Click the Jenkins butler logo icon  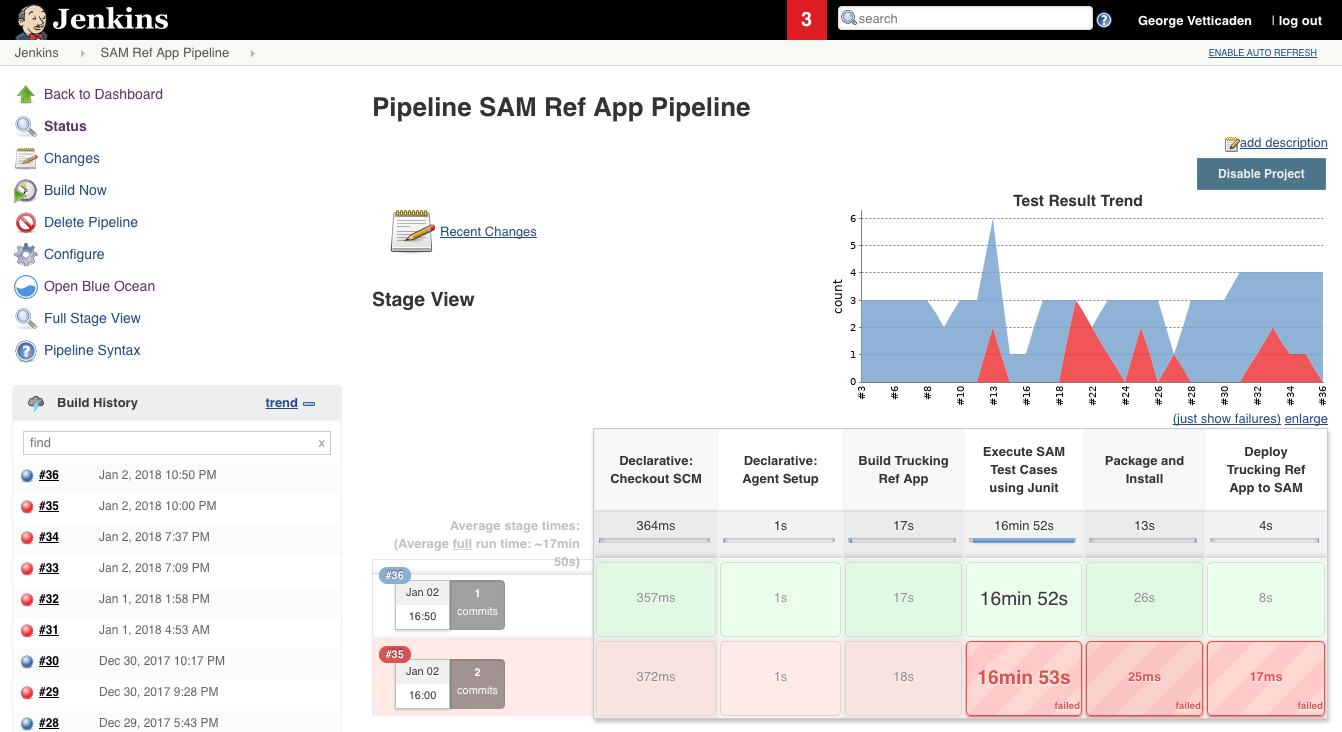pyautogui.click(x=32, y=20)
